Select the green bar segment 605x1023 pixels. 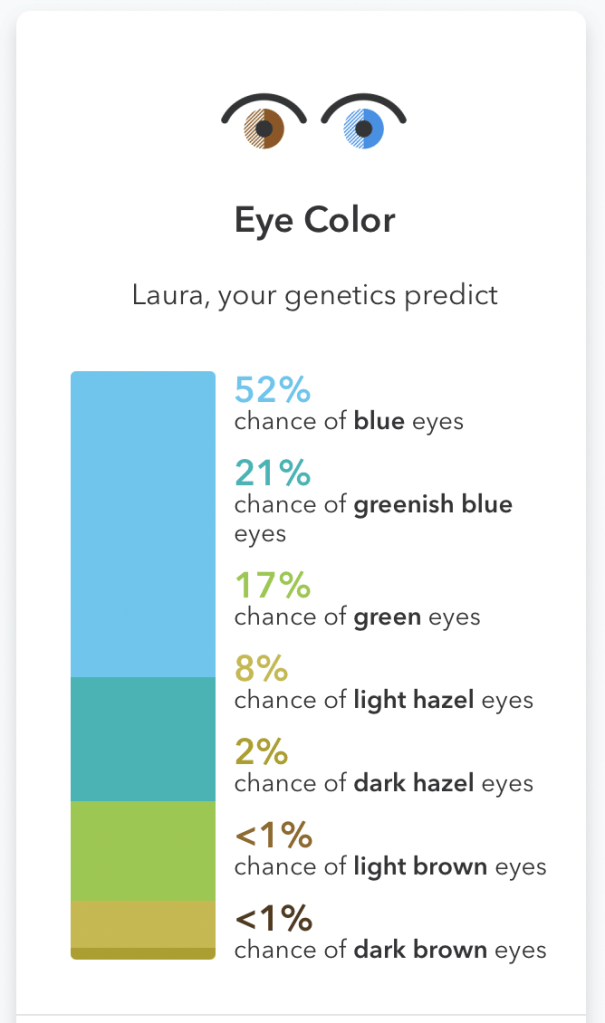tap(143, 851)
